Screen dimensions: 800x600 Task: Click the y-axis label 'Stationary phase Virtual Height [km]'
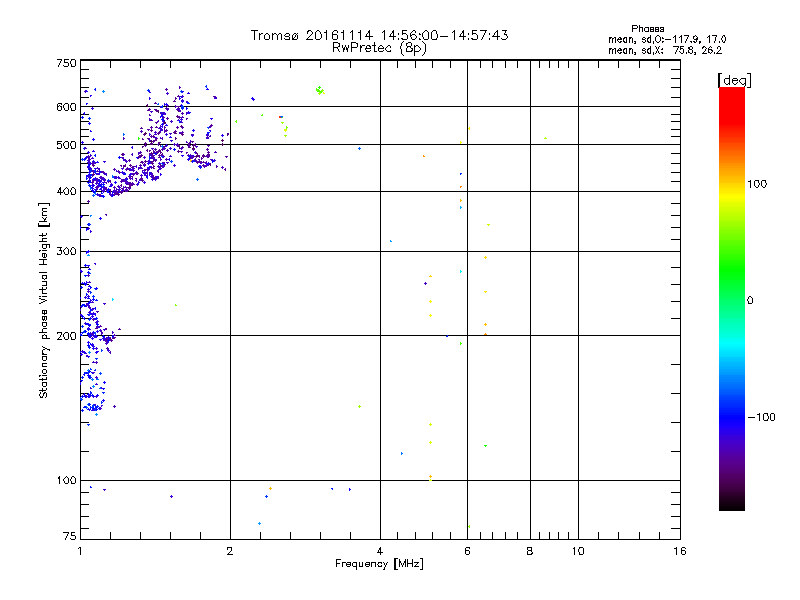click(x=44, y=300)
